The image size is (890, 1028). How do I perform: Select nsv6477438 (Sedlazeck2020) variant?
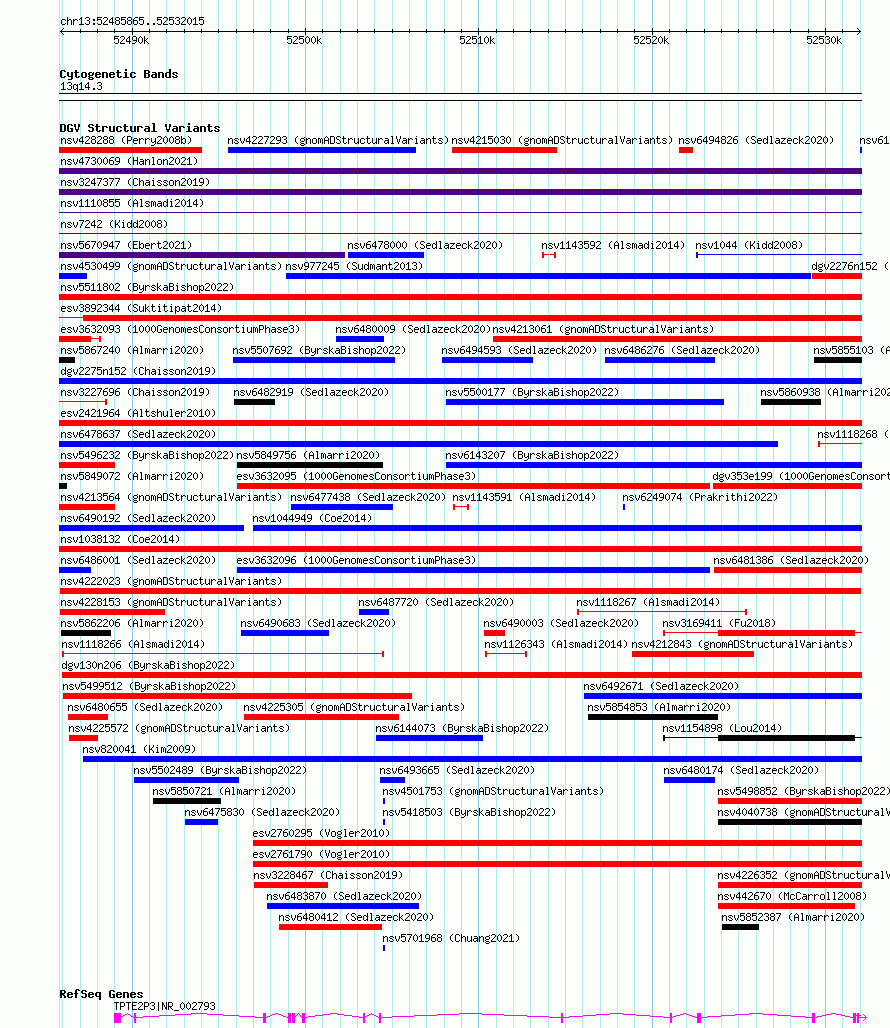(x=341, y=507)
